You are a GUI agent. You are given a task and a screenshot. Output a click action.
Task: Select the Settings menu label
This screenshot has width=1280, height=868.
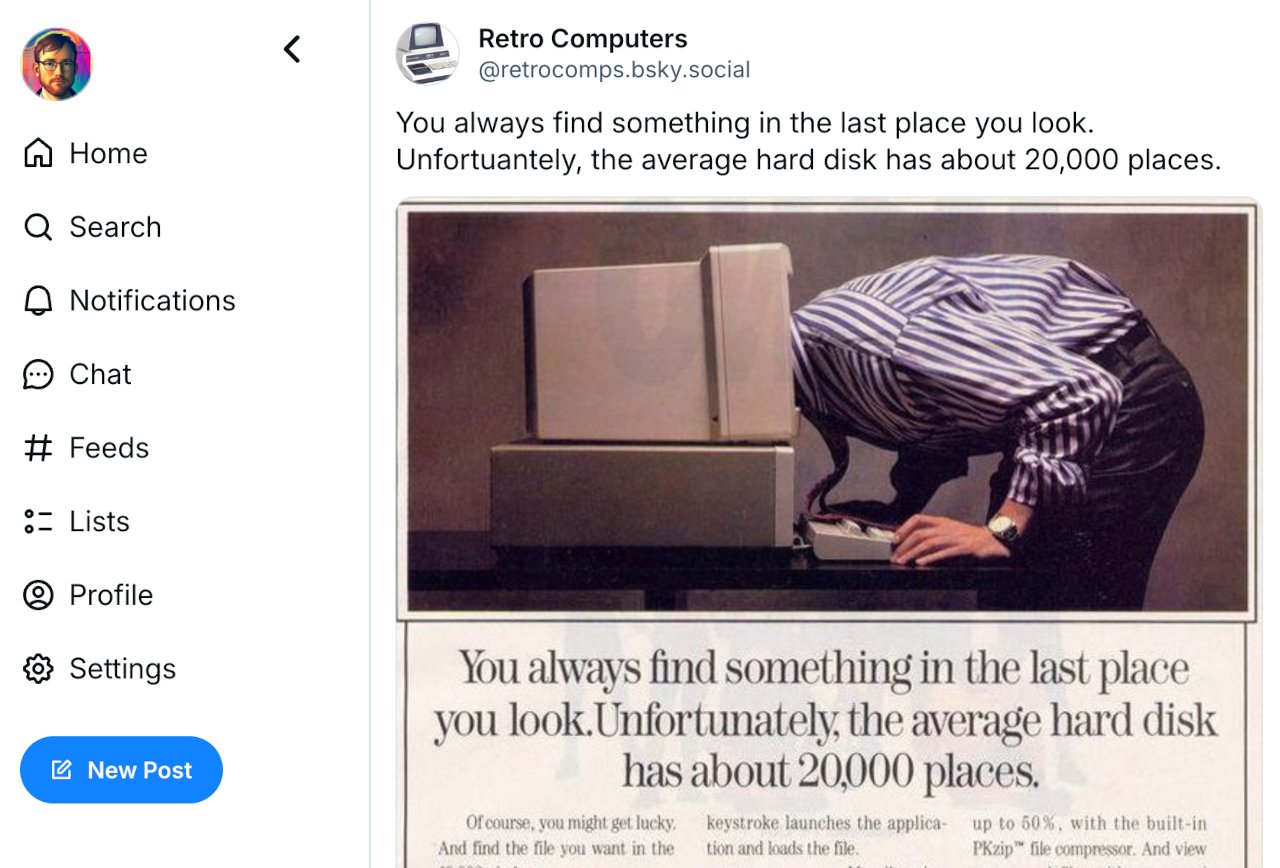point(122,668)
